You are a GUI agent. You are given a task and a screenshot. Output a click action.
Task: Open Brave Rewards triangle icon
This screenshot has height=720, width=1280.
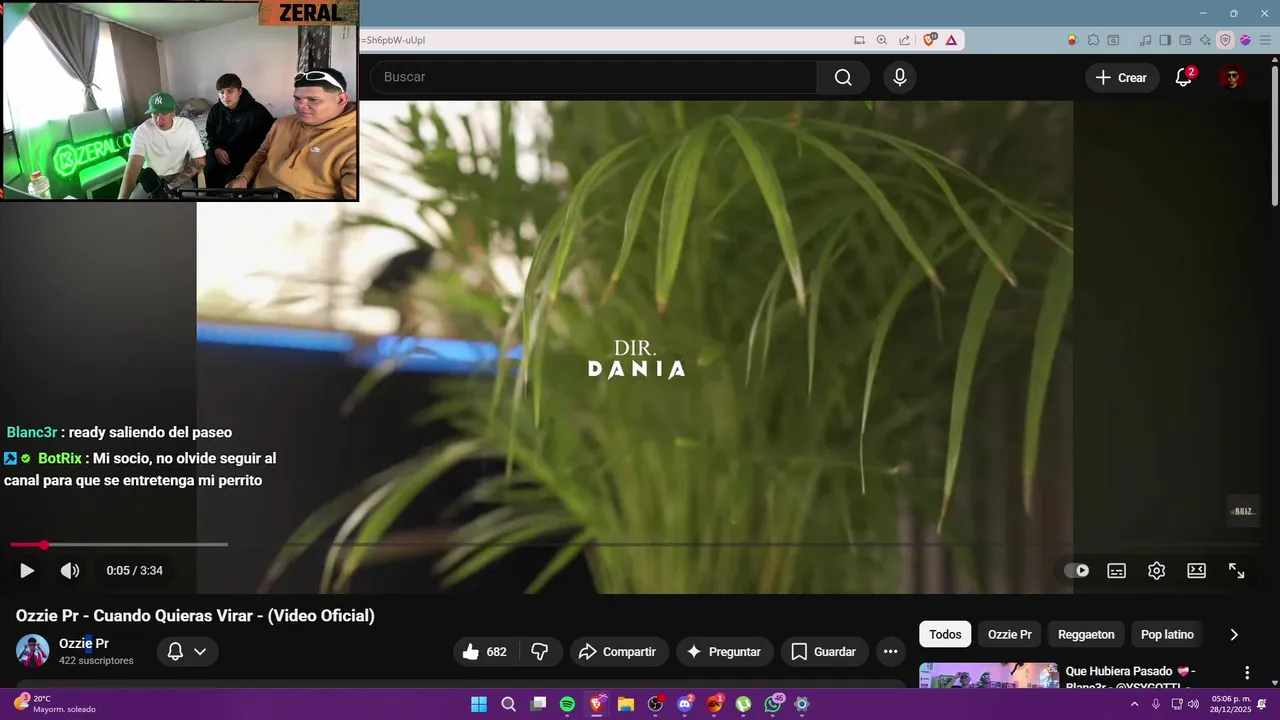tap(951, 40)
